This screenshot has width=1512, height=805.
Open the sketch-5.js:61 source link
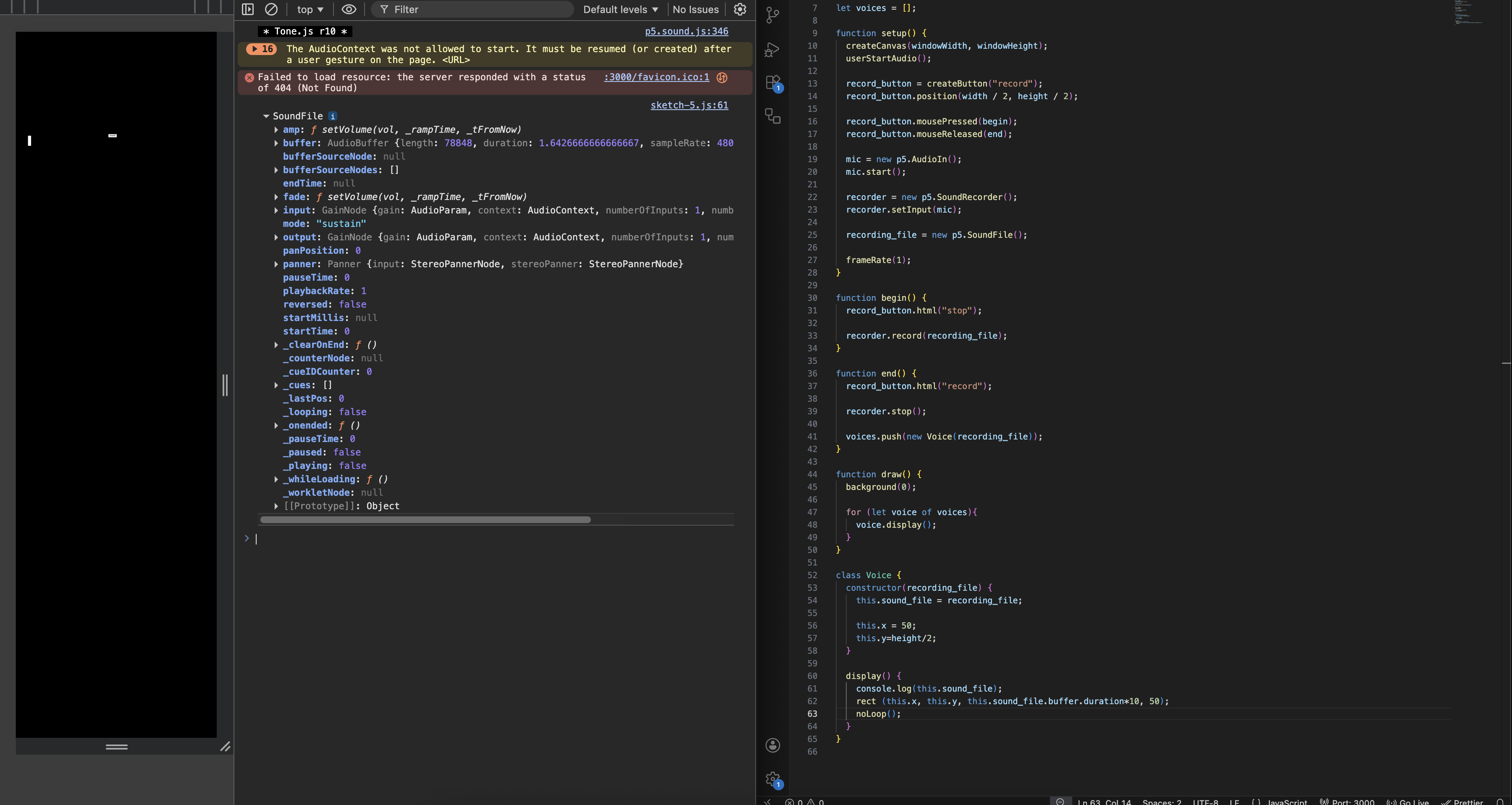[x=689, y=105]
